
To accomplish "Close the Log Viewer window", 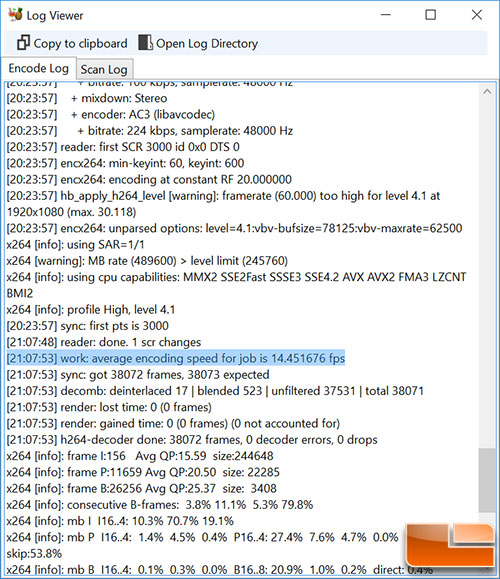I will (x=477, y=15).
